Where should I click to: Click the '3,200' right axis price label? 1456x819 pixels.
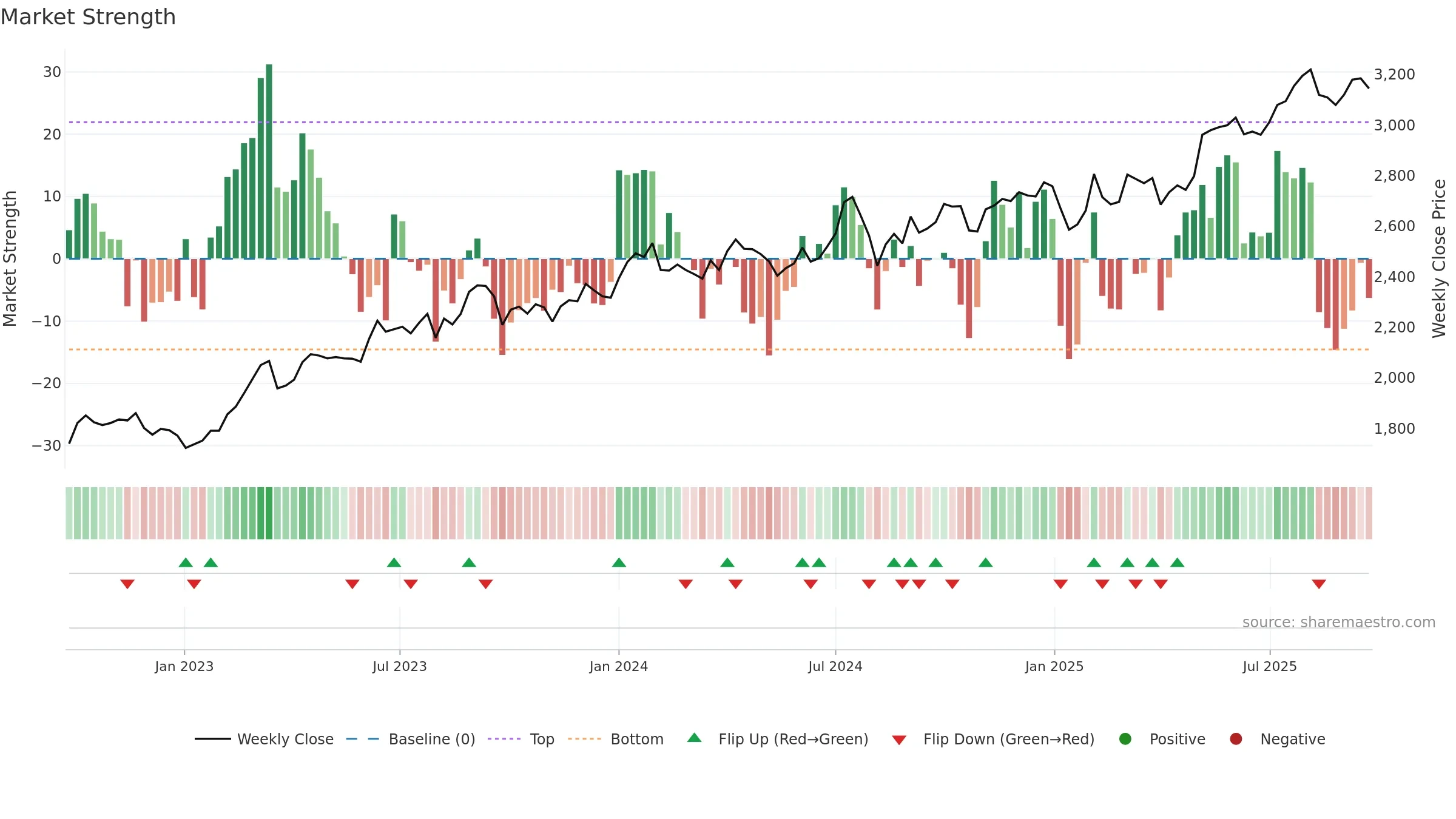(x=1394, y=75)
